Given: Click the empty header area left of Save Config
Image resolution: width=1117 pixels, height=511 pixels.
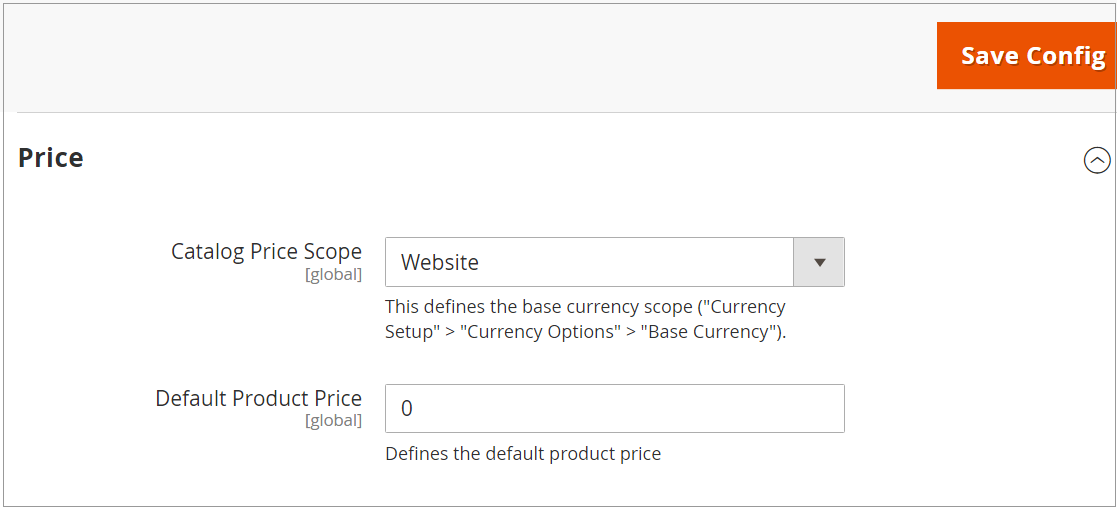Looking at the screenshot, I should pyautogui.click(x=470, y=56).
